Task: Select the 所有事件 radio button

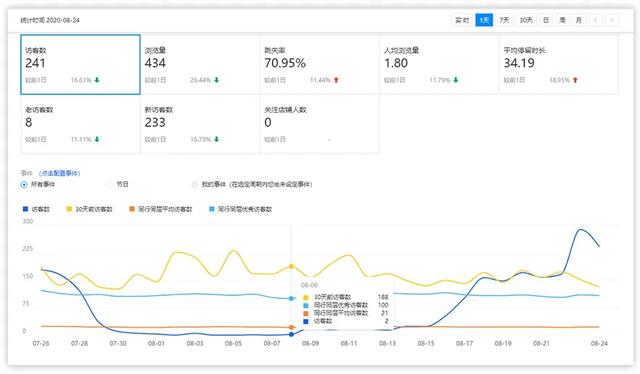Action: coord(24,185)
